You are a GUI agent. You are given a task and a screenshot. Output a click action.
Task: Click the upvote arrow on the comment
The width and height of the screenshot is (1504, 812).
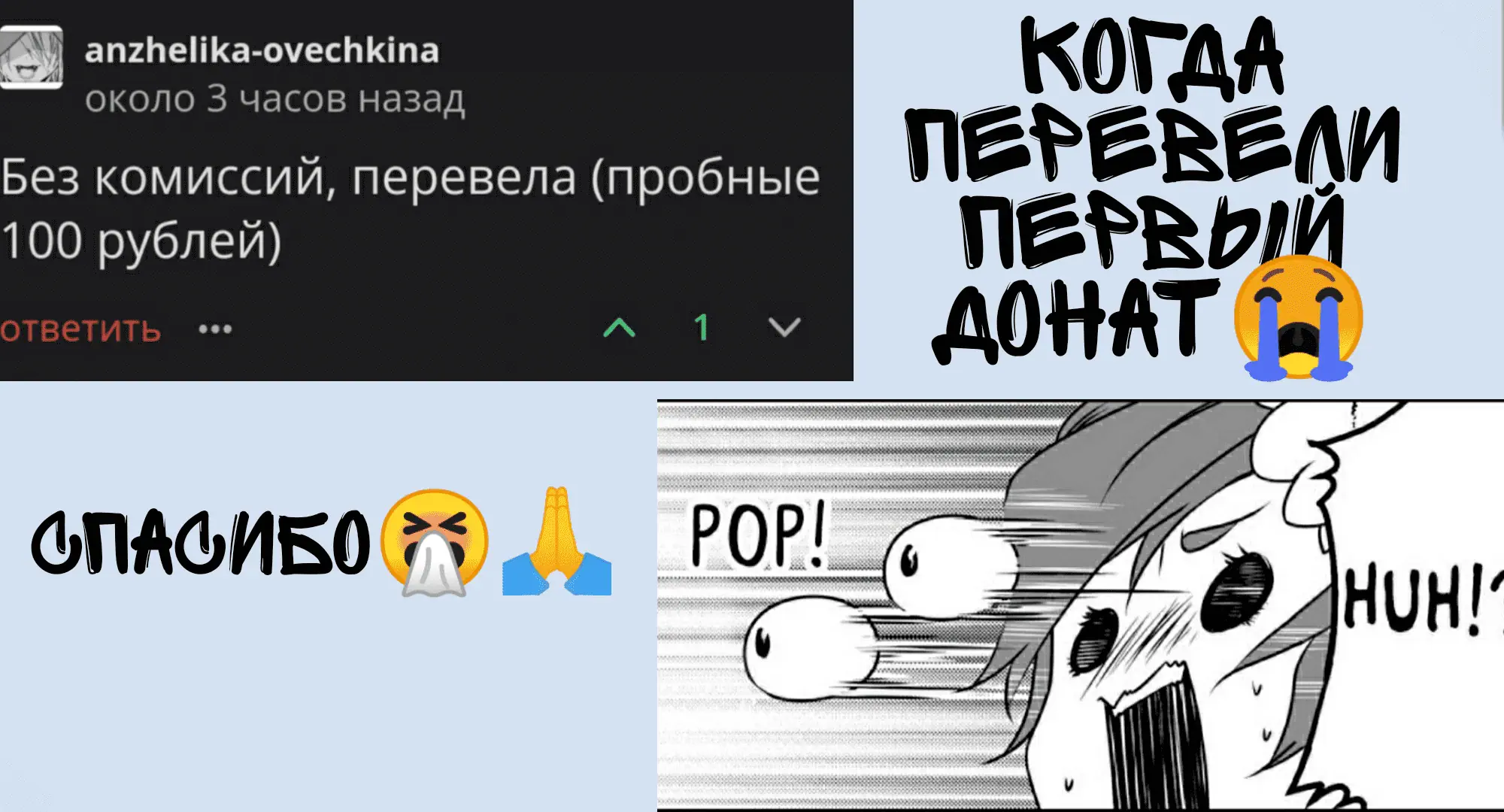click(x=620, y=327)
